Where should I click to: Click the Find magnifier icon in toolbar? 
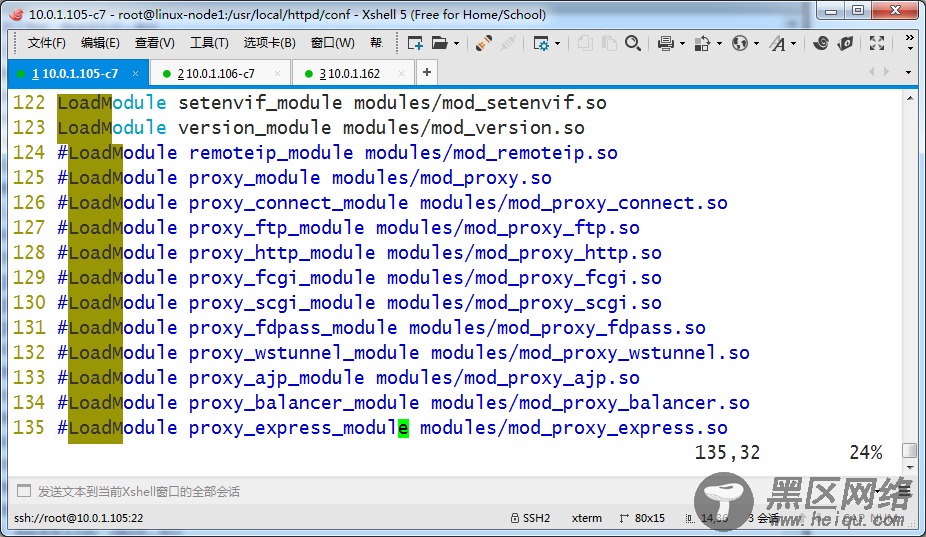(x=633, y=43)
